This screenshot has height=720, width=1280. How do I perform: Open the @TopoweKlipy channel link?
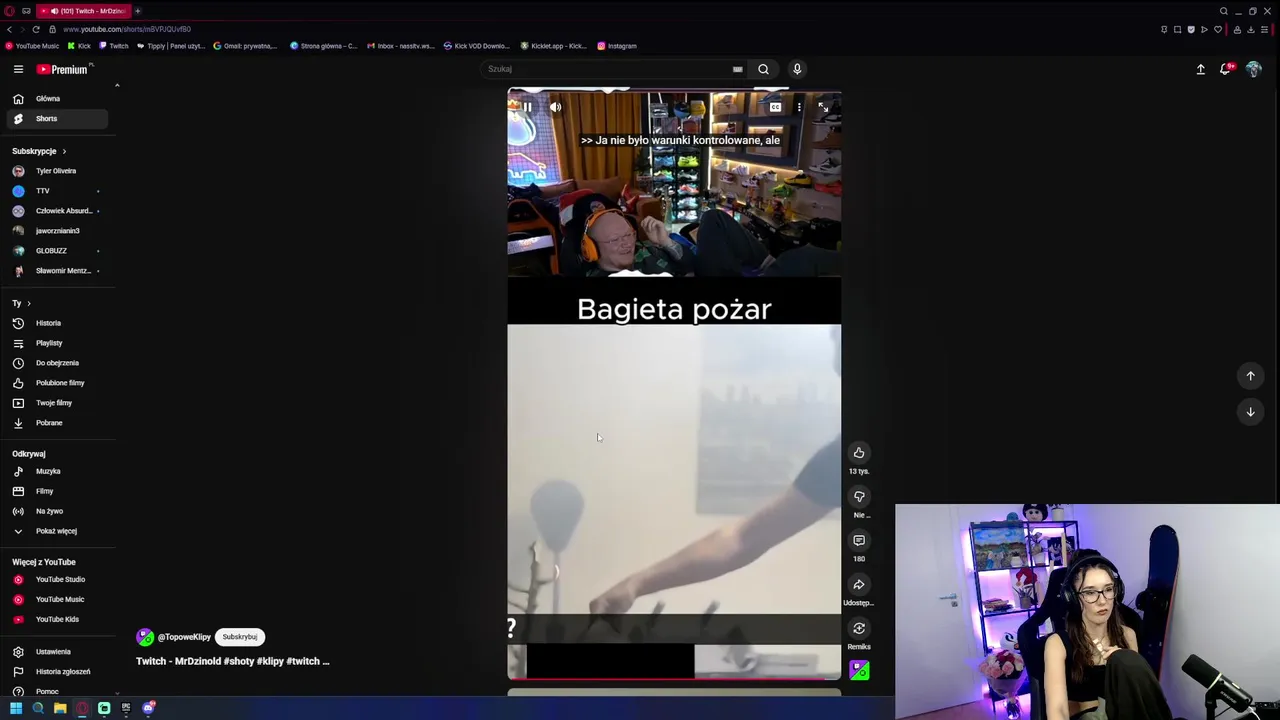coord(184,637)
